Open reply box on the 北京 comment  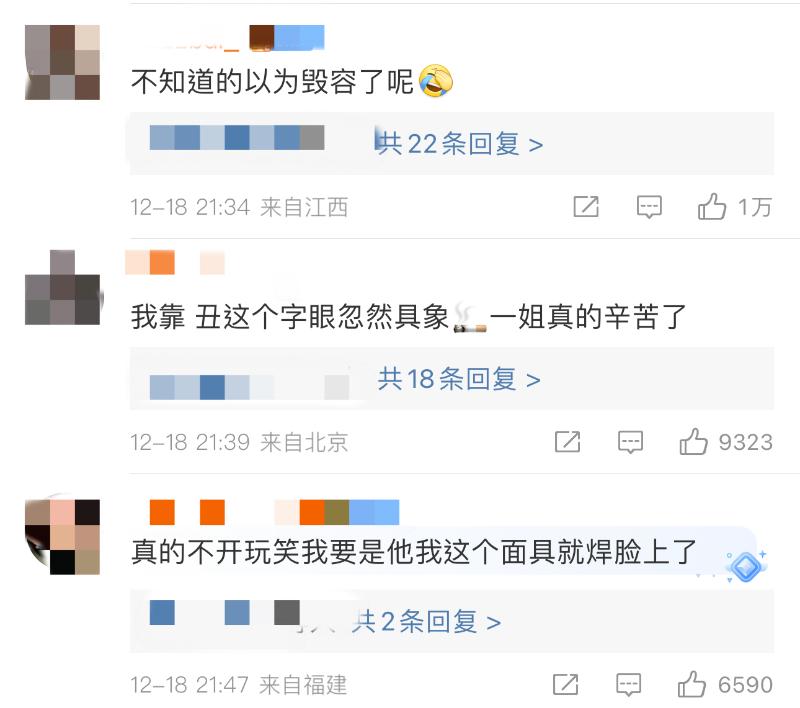tap(631, 442)
